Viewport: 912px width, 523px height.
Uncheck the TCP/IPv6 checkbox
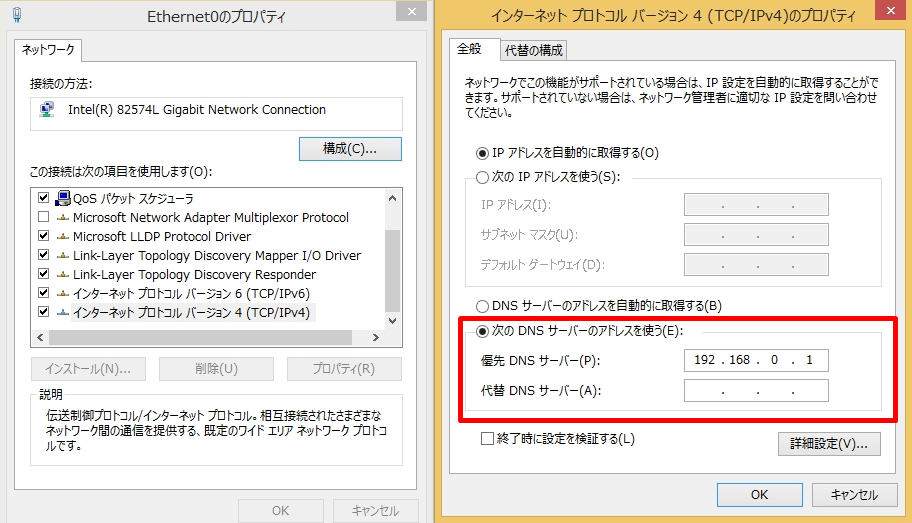click(x=43, y=293)
